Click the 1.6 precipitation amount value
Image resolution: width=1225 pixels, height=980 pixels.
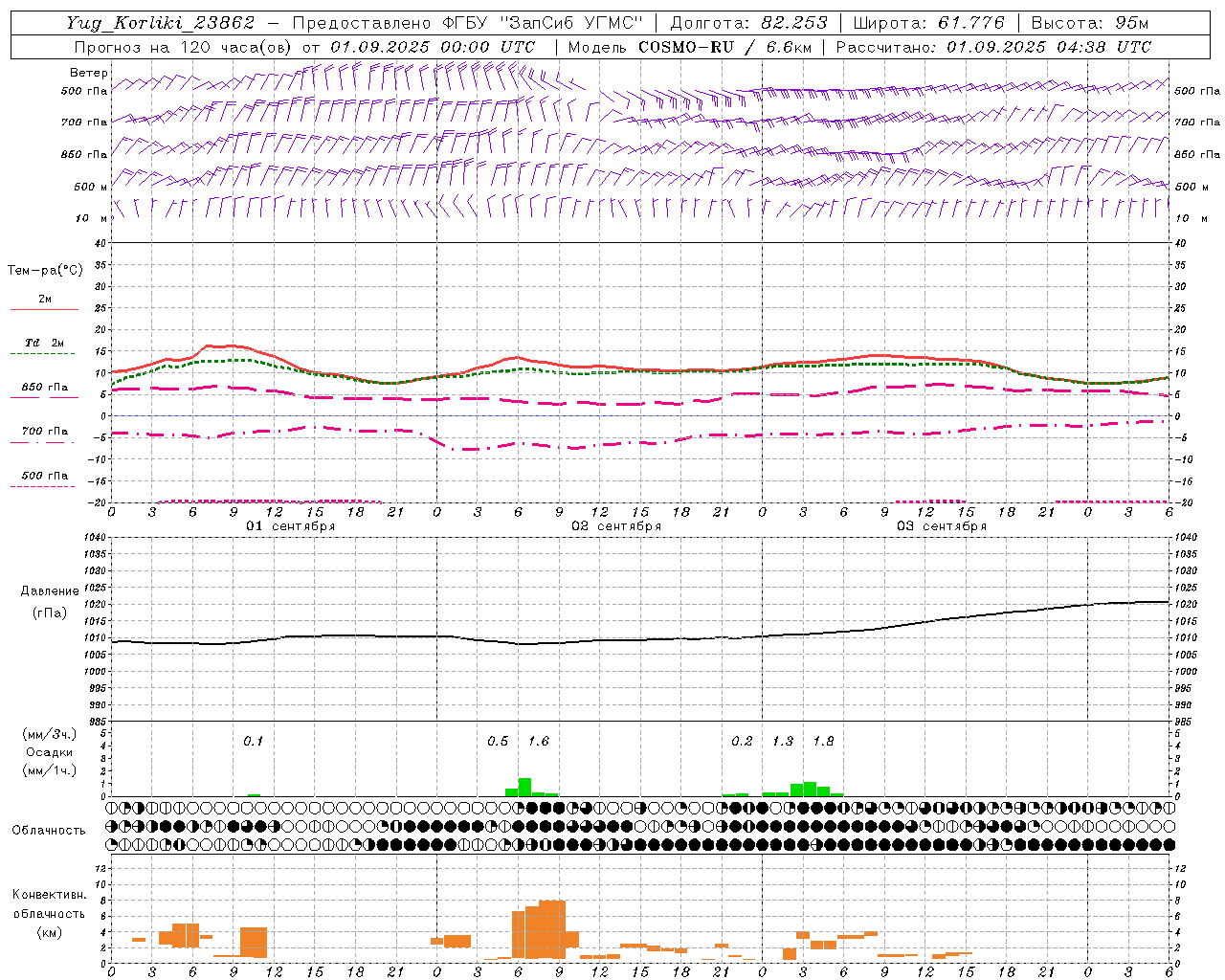click(x=539, y=741)
